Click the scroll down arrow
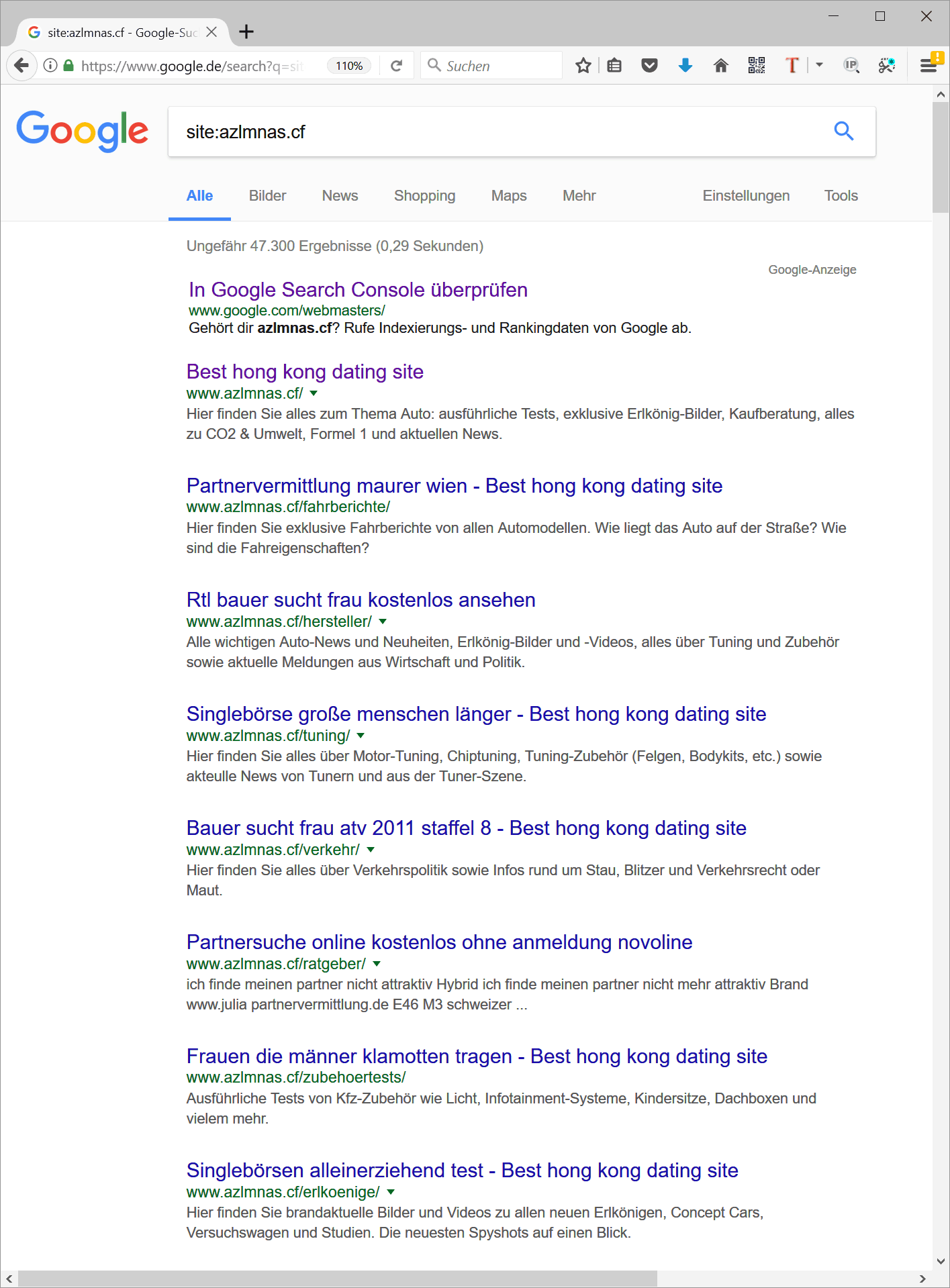Image resolution: width=950 pixels, height=1288 pixels. click(941, 1261)
